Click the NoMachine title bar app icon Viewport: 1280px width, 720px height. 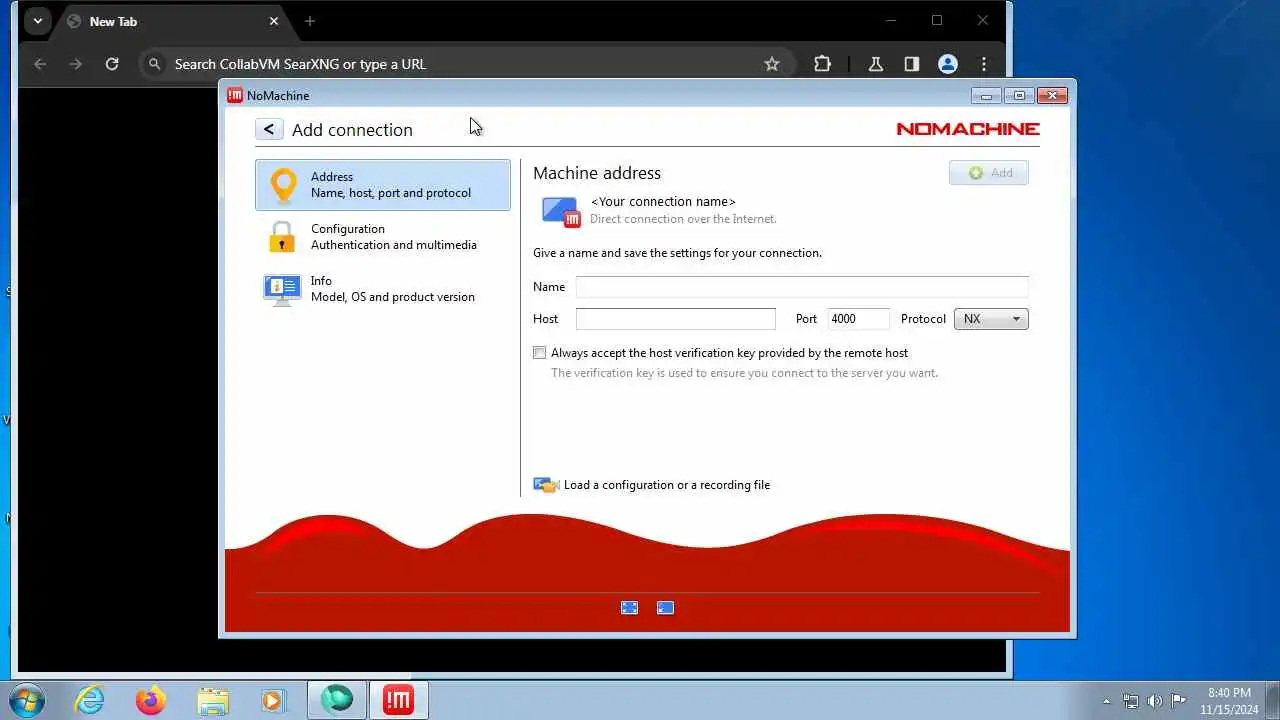click(x=235, y=95)
